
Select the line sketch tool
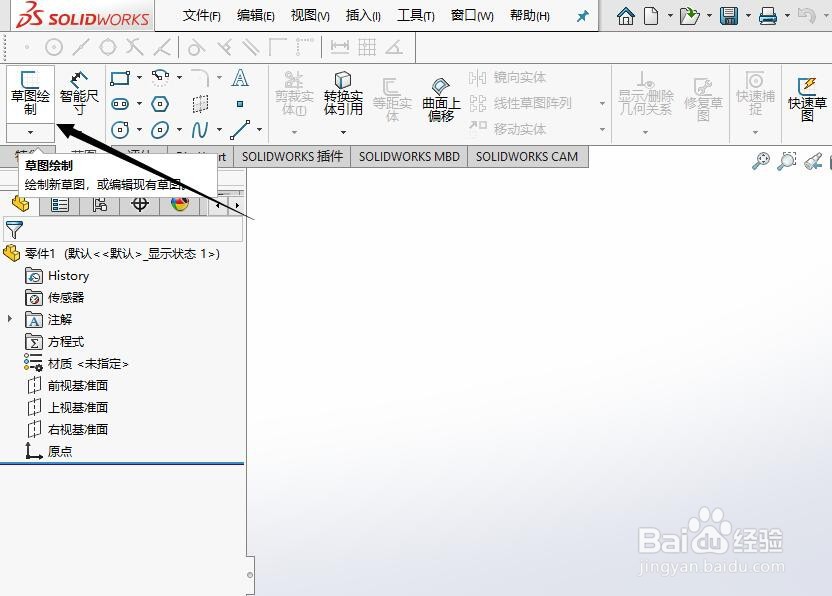point(240,129)
